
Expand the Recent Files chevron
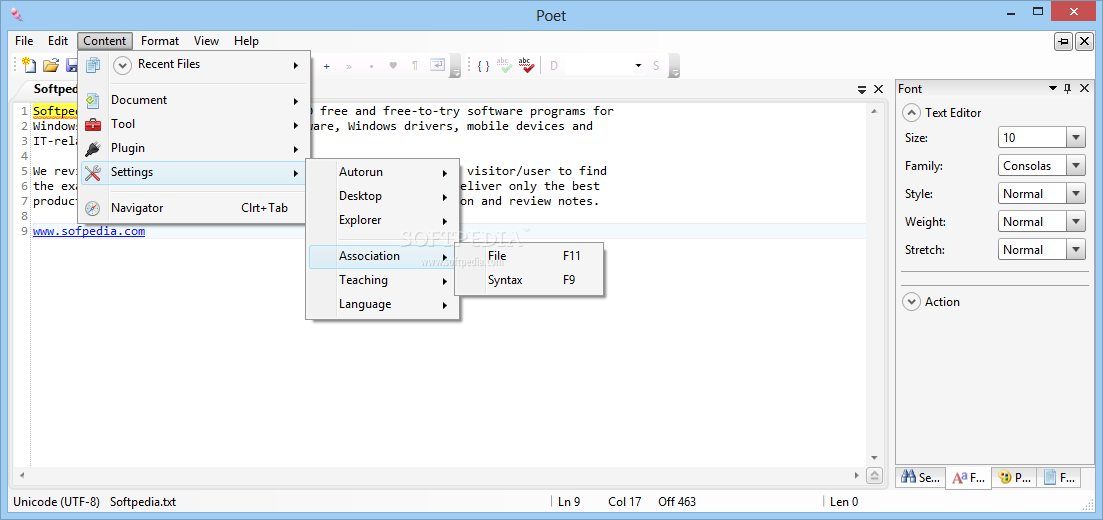coord(122,65)
